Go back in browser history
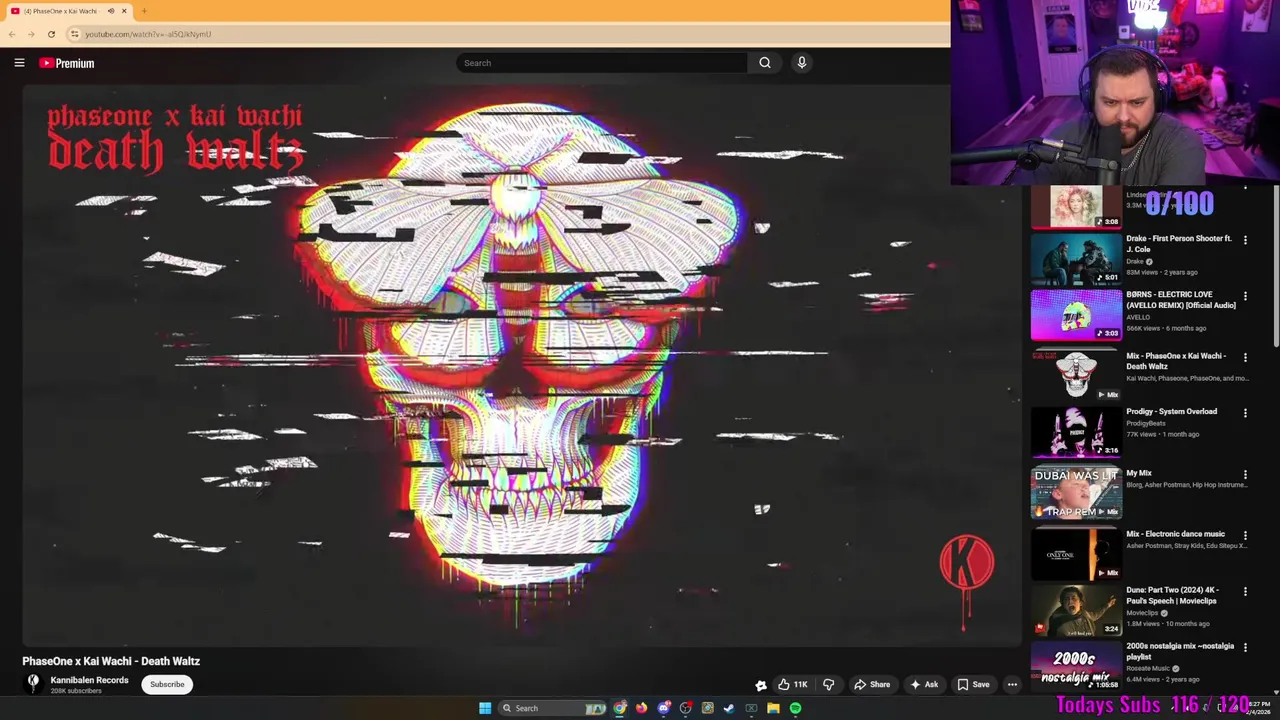 [x=11, y=34]
